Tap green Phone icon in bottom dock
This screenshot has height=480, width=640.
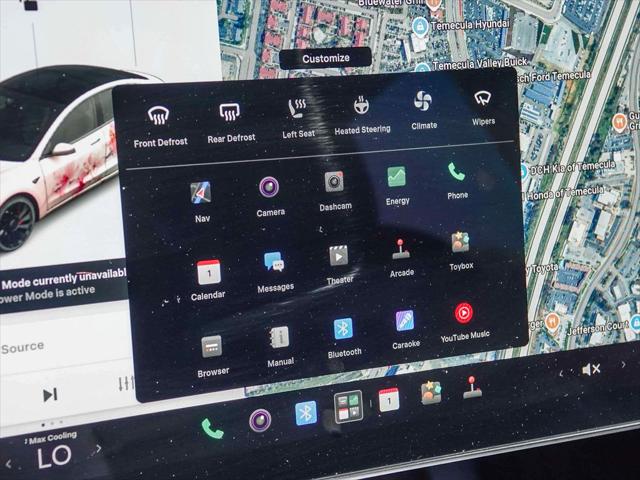(x=213, y=429)
